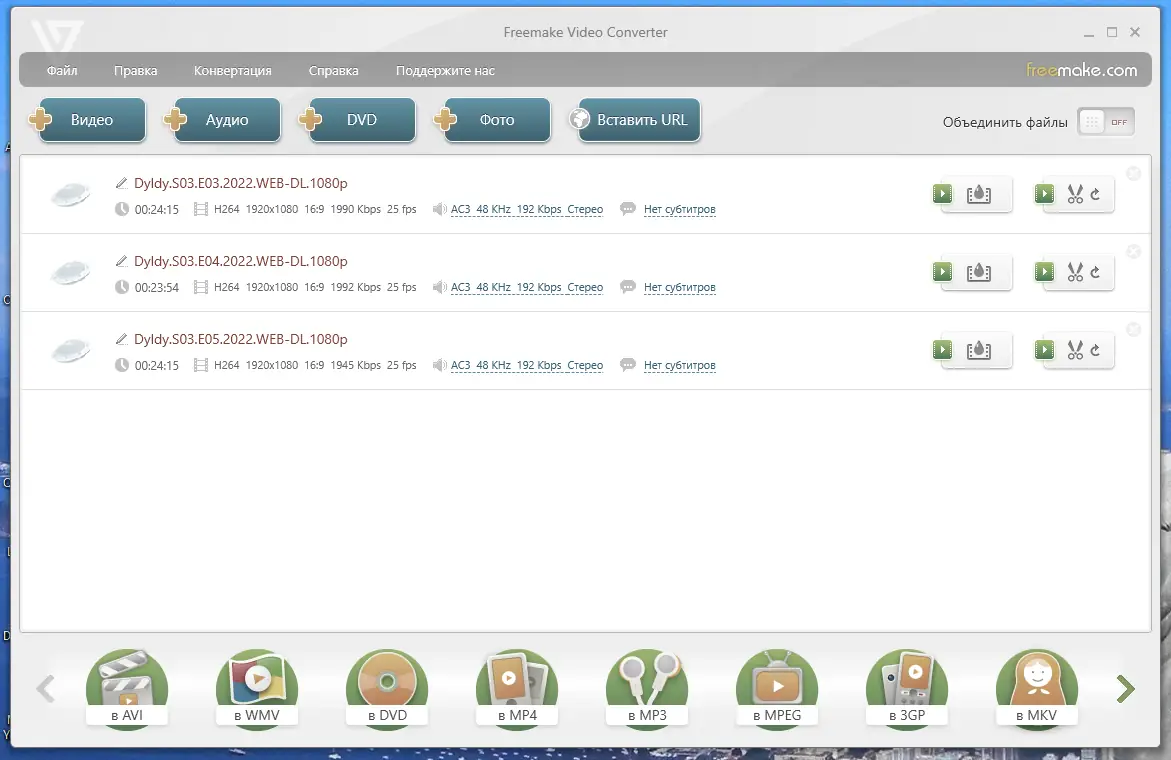
Task: Click the 1945 Kbps bitrate value
Action: [x=355, y=365]
